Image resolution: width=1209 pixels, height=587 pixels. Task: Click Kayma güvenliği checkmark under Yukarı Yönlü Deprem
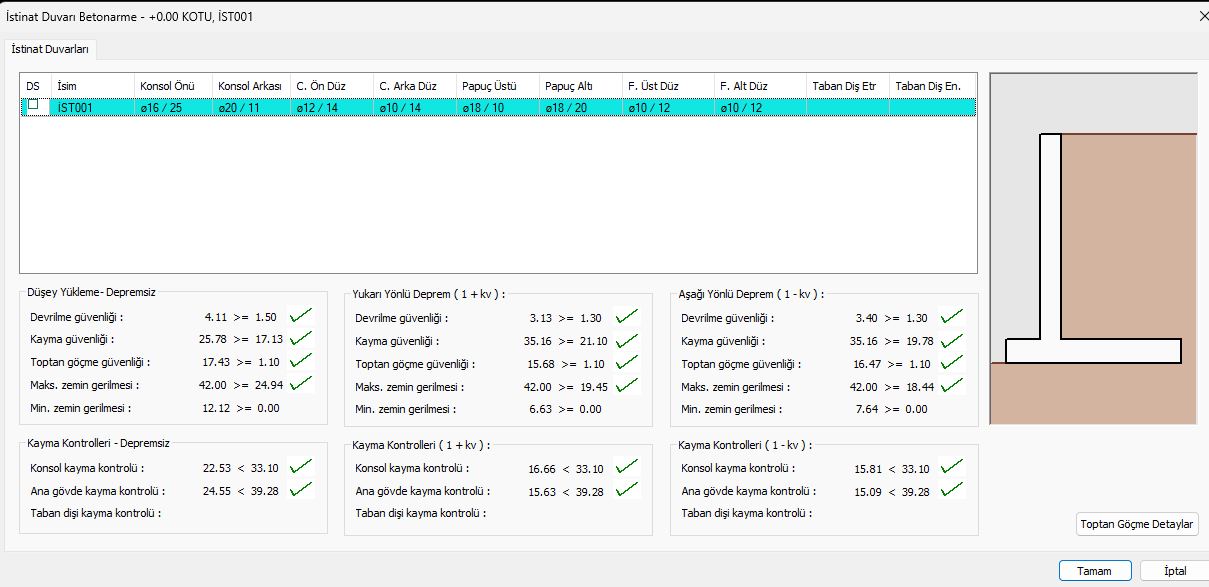point(627,341)
